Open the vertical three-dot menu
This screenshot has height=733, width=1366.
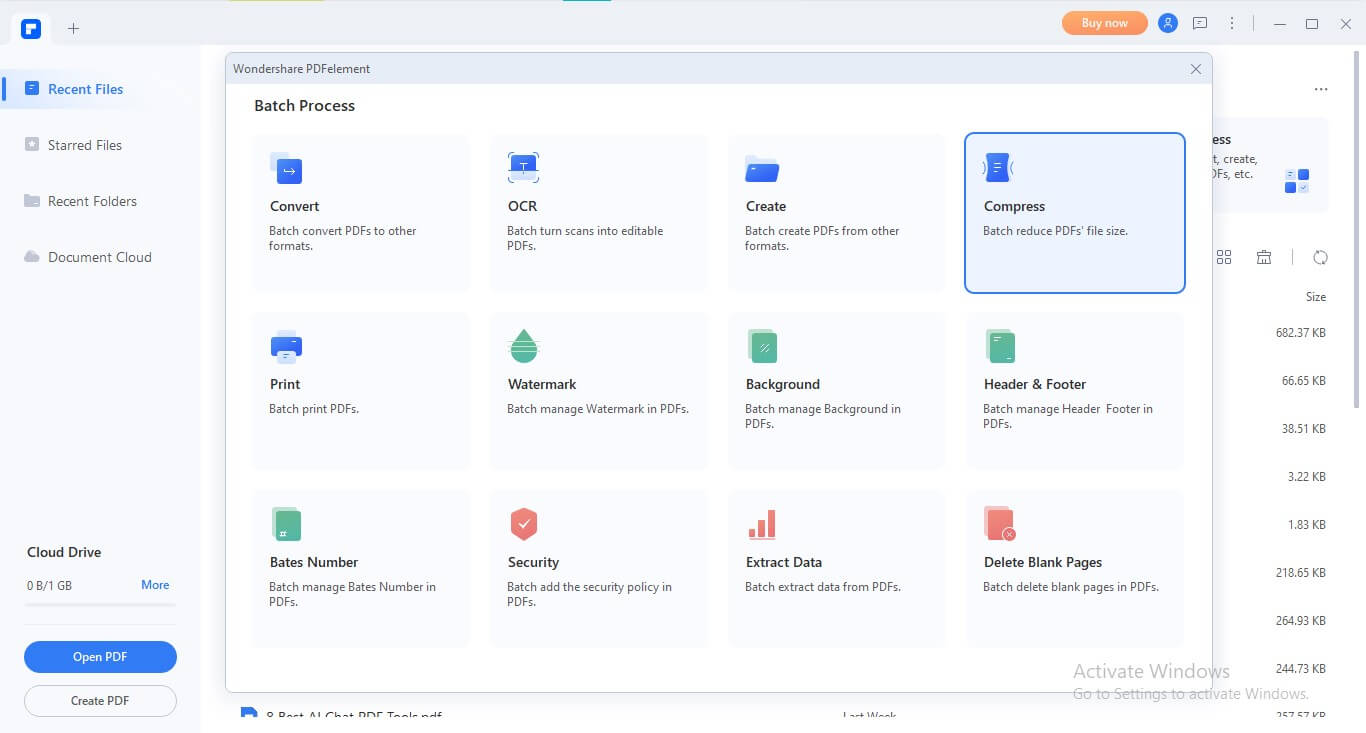coord(1232,23)
